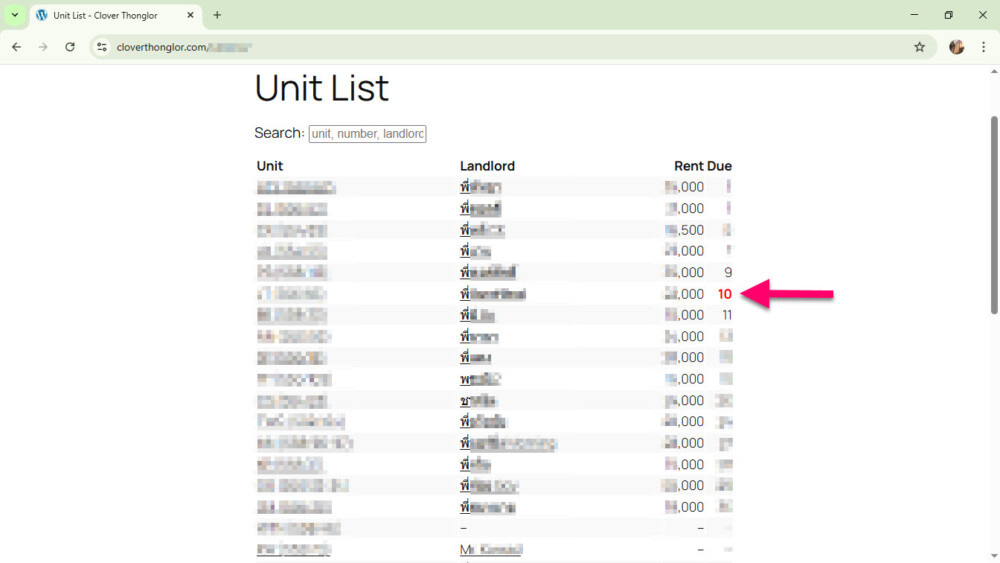
Task: Bookmark this page with the star icon
Action: pos(919,47)
